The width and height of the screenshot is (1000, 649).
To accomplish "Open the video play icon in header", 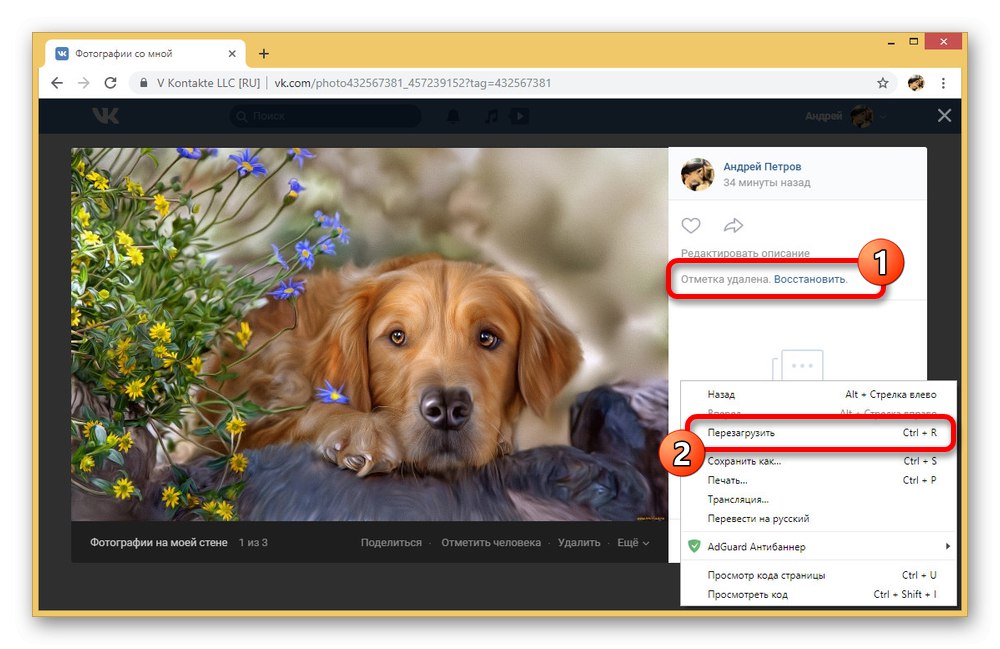I will tap(519, 116).
